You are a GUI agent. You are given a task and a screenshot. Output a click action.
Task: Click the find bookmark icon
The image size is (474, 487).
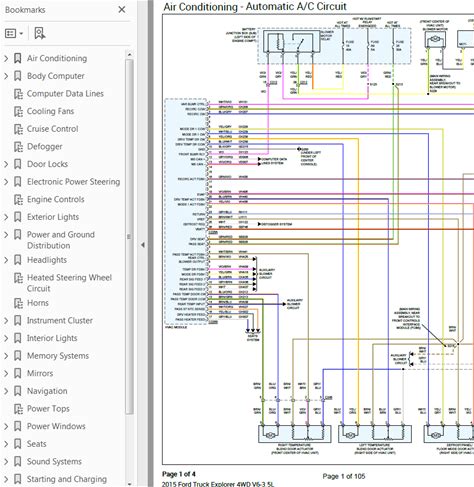point(40,33)
